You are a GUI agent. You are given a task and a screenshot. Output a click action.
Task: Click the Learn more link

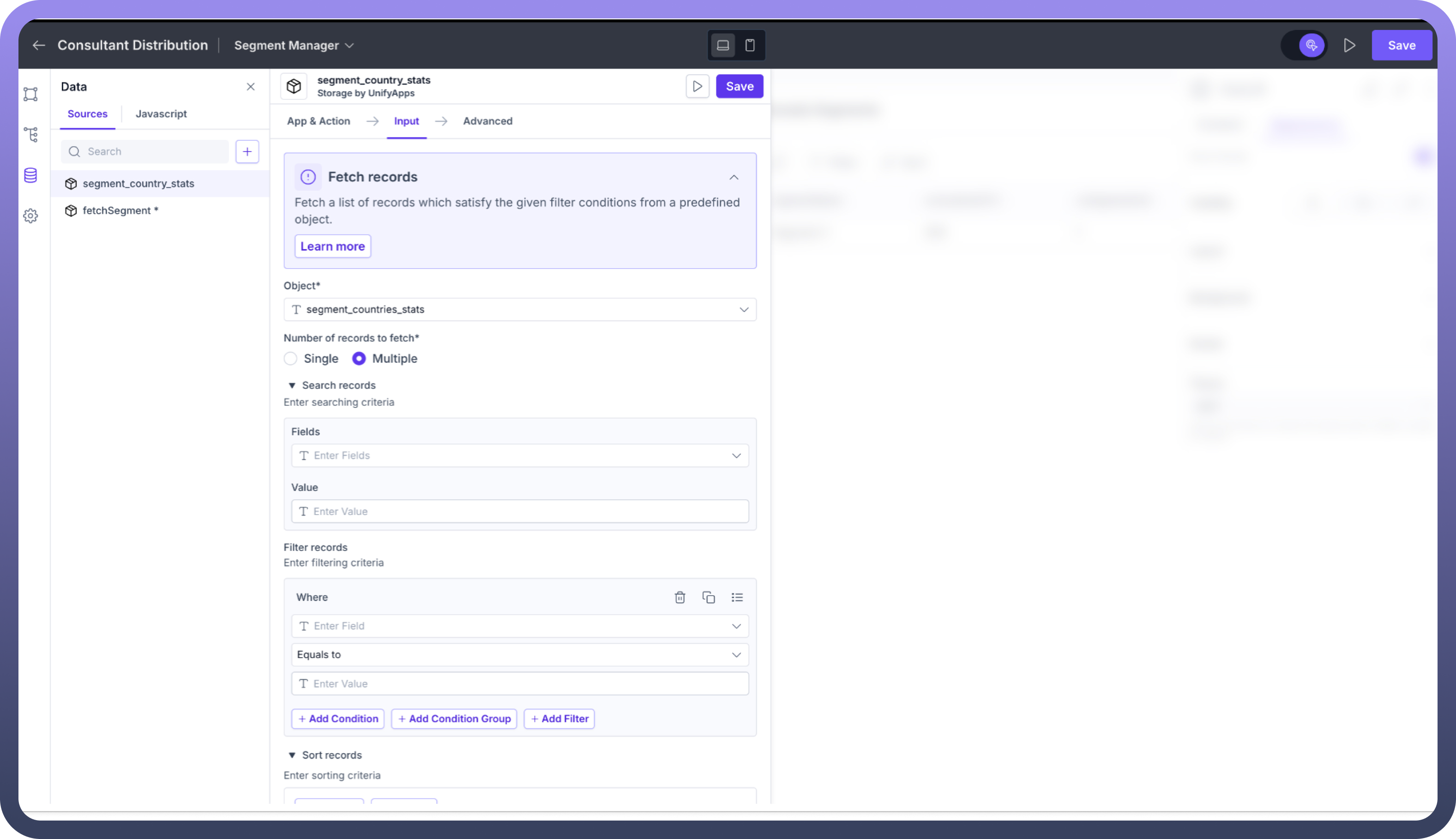[x=332, y=246]
